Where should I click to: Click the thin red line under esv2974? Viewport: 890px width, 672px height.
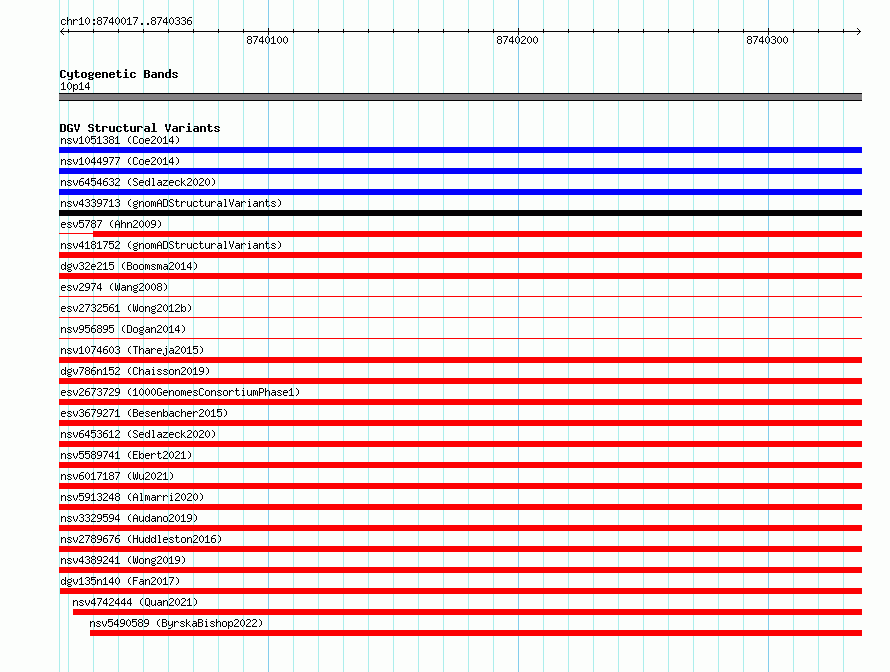point(460,296)
